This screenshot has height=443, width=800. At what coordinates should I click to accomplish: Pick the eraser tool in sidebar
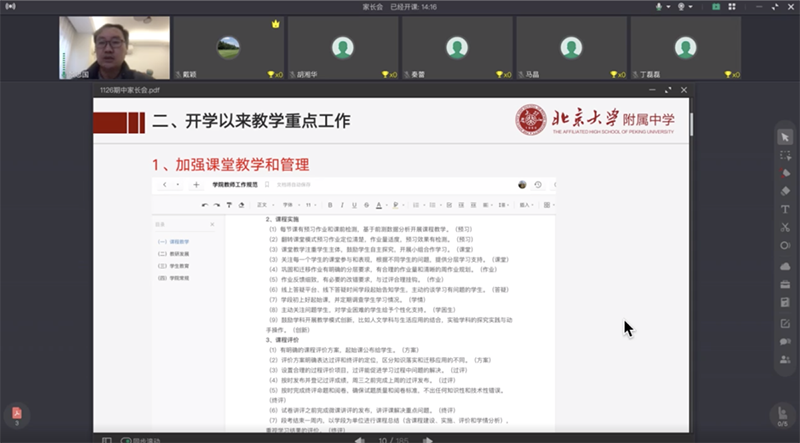coord(785,191)
